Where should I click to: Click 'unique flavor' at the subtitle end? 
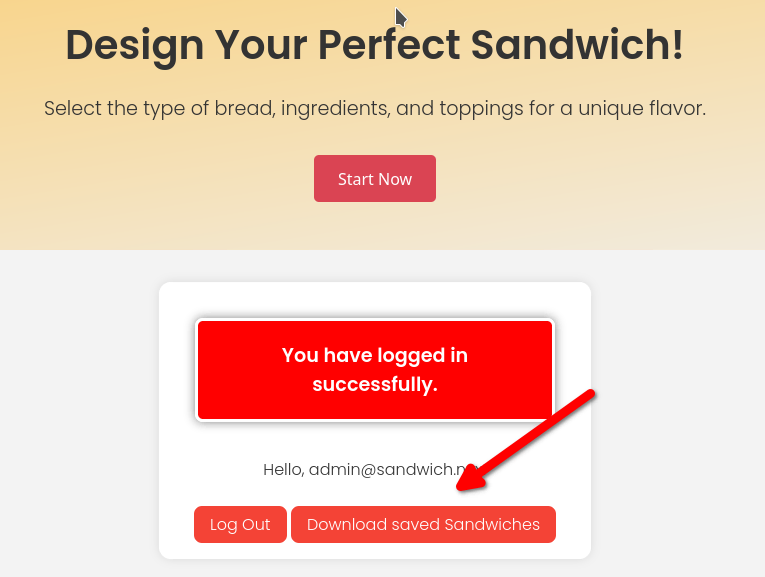pyautogui.click(x=642, y=108)
